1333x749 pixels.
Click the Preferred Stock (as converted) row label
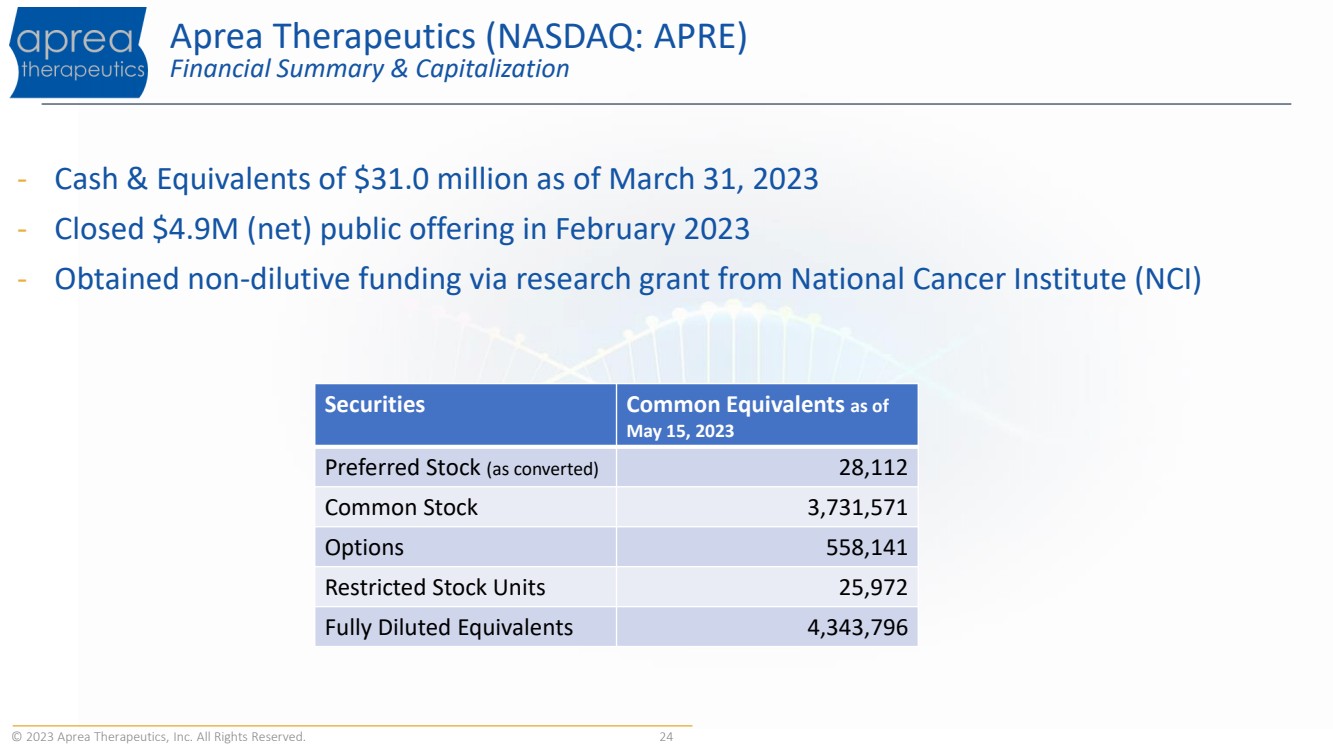[x=461, y=468]
